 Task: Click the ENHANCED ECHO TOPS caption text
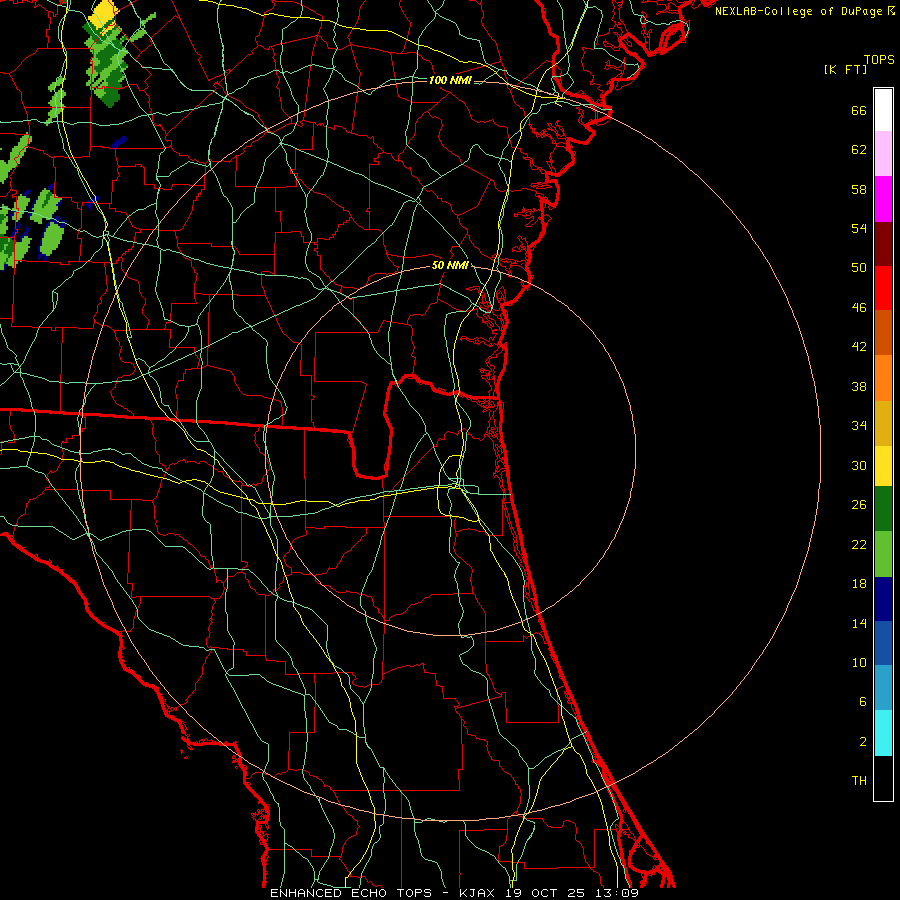(351, 893)
